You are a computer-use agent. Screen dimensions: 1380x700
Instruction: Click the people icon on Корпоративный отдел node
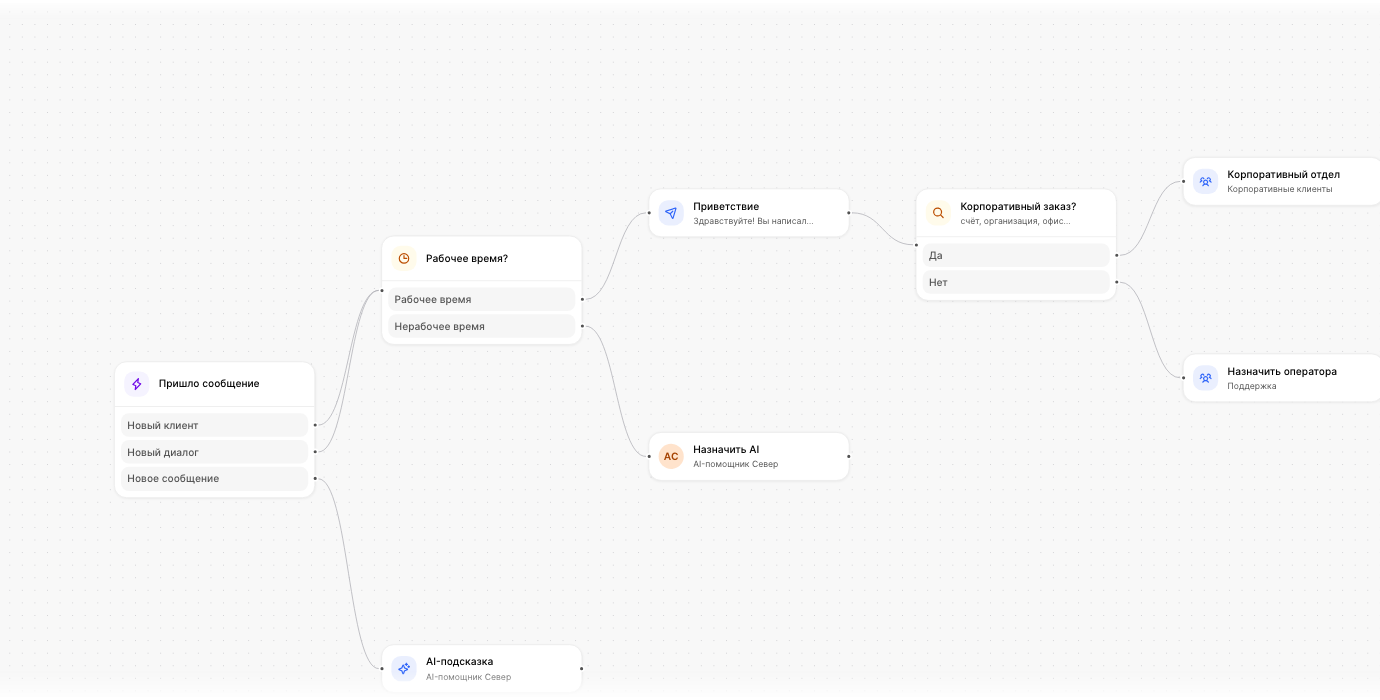[x=1205, y=181]
